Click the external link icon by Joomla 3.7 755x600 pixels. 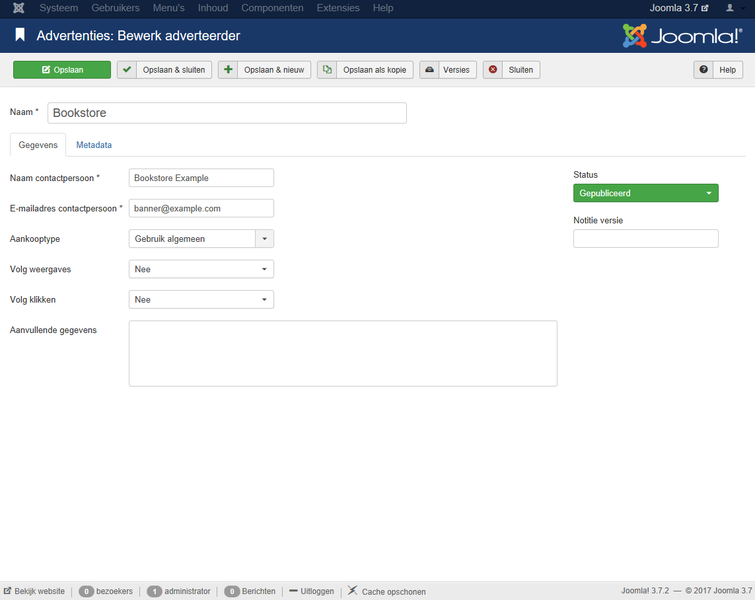tap(705, 8)
